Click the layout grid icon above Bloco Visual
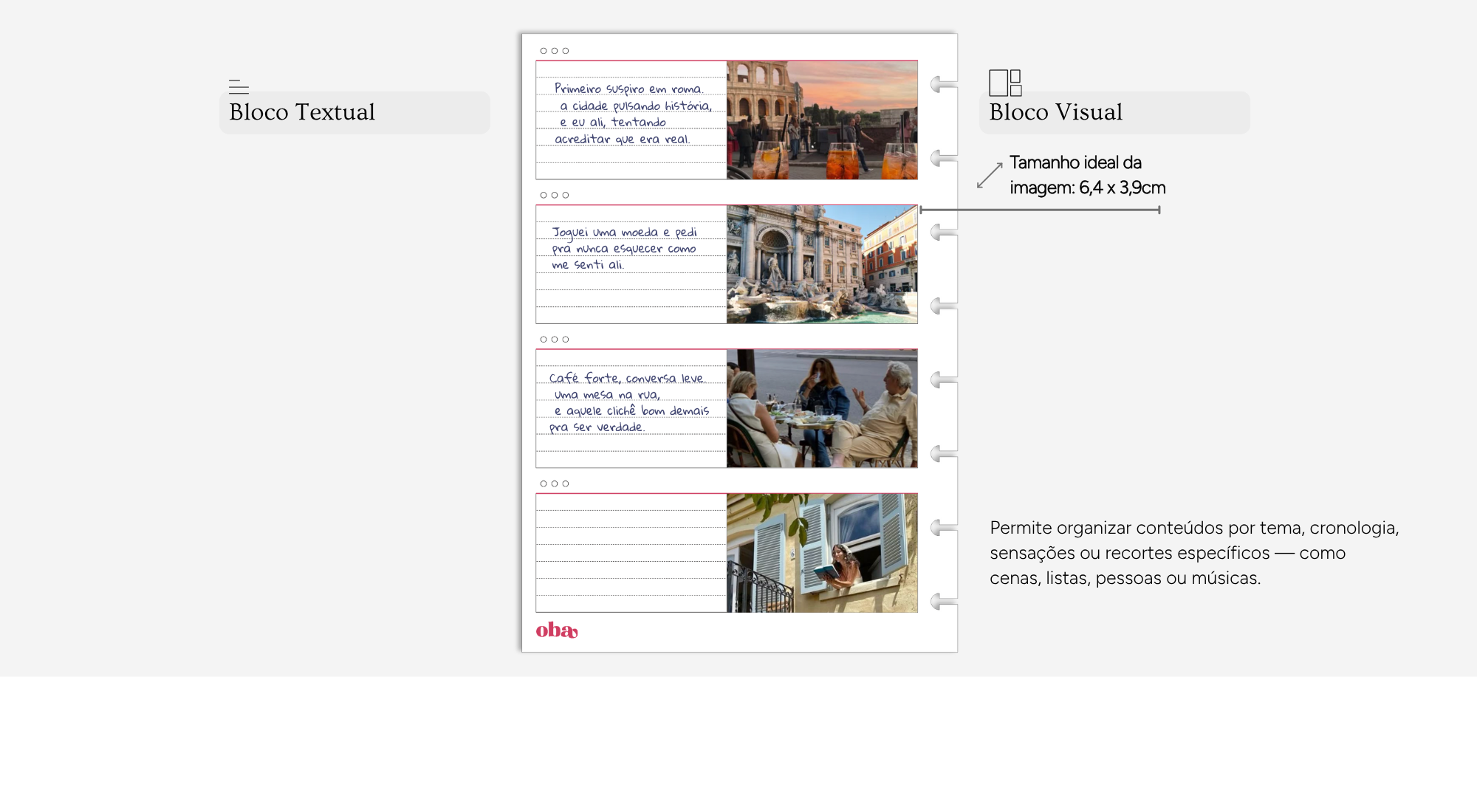 tap(1005, 83)
